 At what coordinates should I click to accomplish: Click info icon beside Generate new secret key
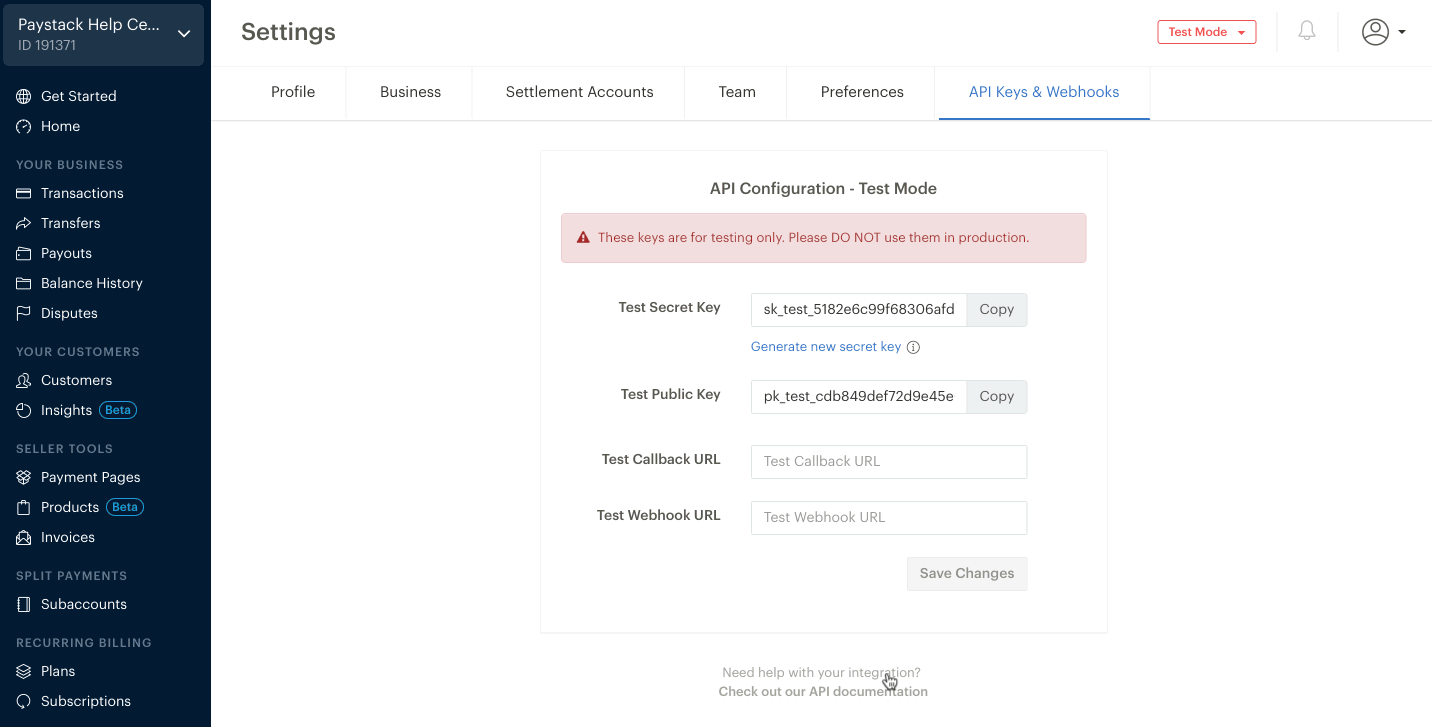click(913, 347)
